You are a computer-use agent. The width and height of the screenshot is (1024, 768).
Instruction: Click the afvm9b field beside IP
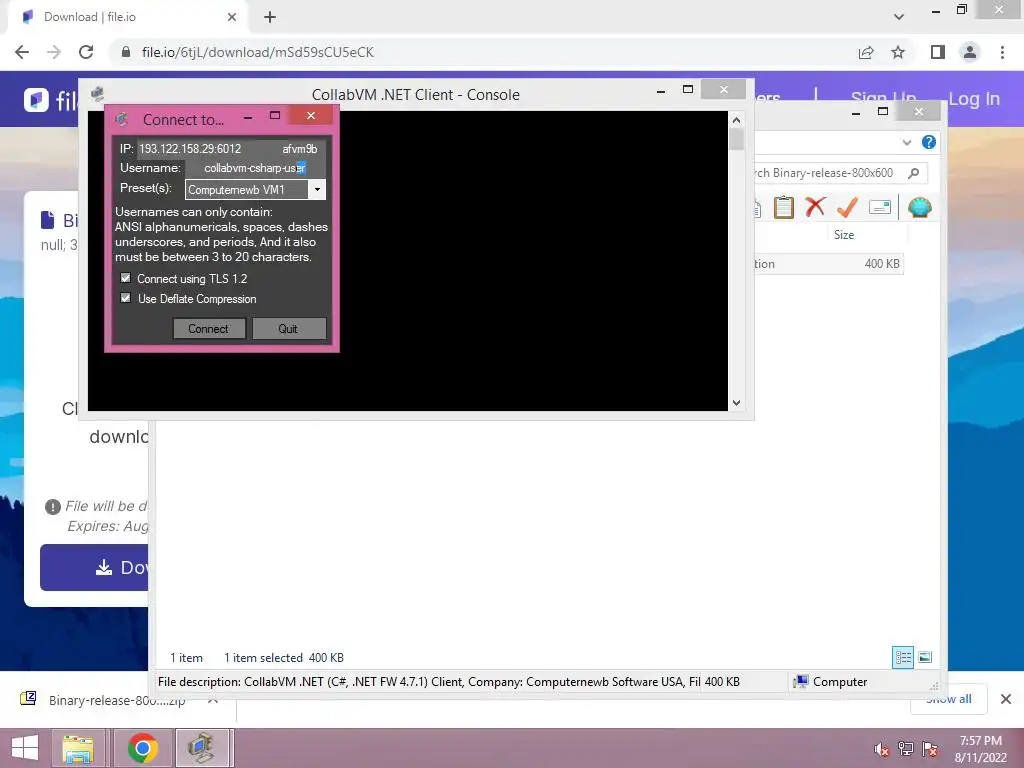(298, 149)
